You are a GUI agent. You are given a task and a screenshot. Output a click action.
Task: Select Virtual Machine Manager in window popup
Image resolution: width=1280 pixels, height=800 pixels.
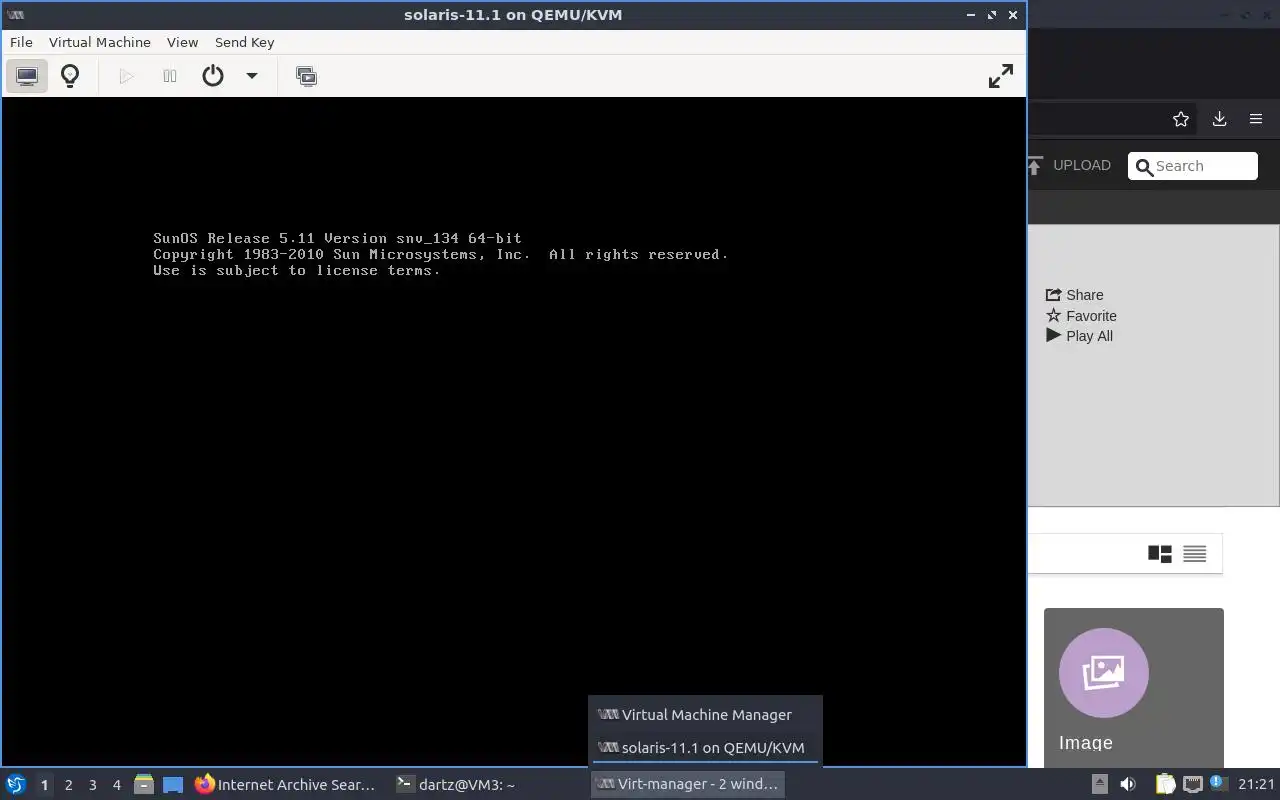coord(705,714)
